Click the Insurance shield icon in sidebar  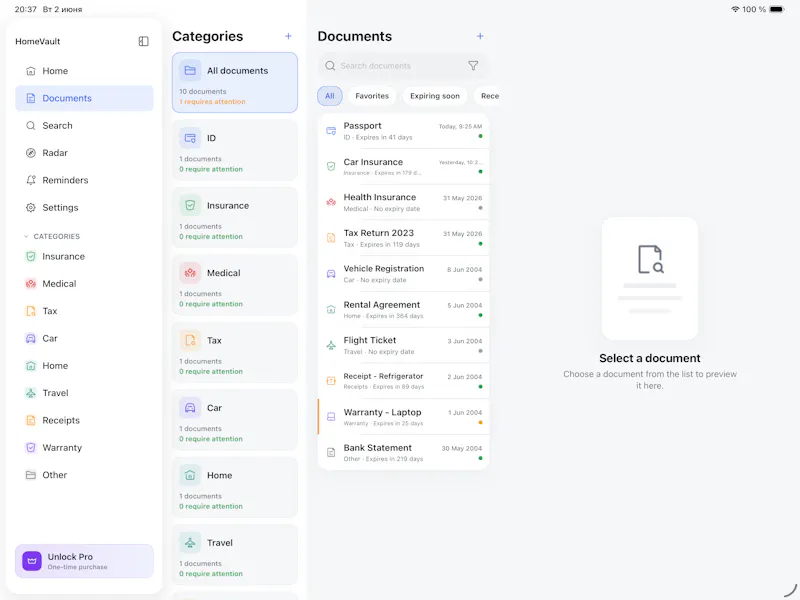point(31,256)
